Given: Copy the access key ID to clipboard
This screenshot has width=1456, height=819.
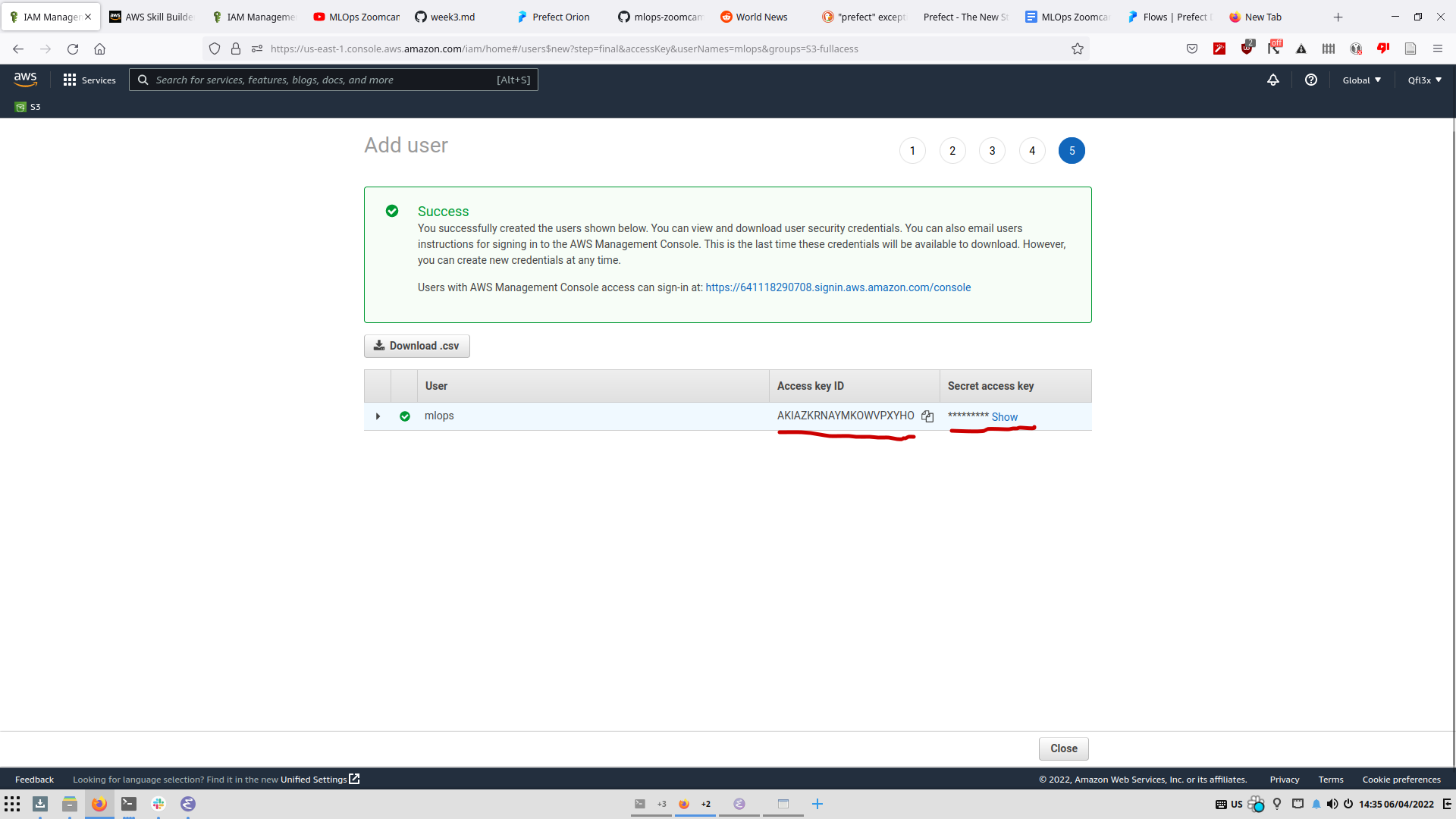Looking at the screenshot, I should pyautogui.click(x=927, y=416).
